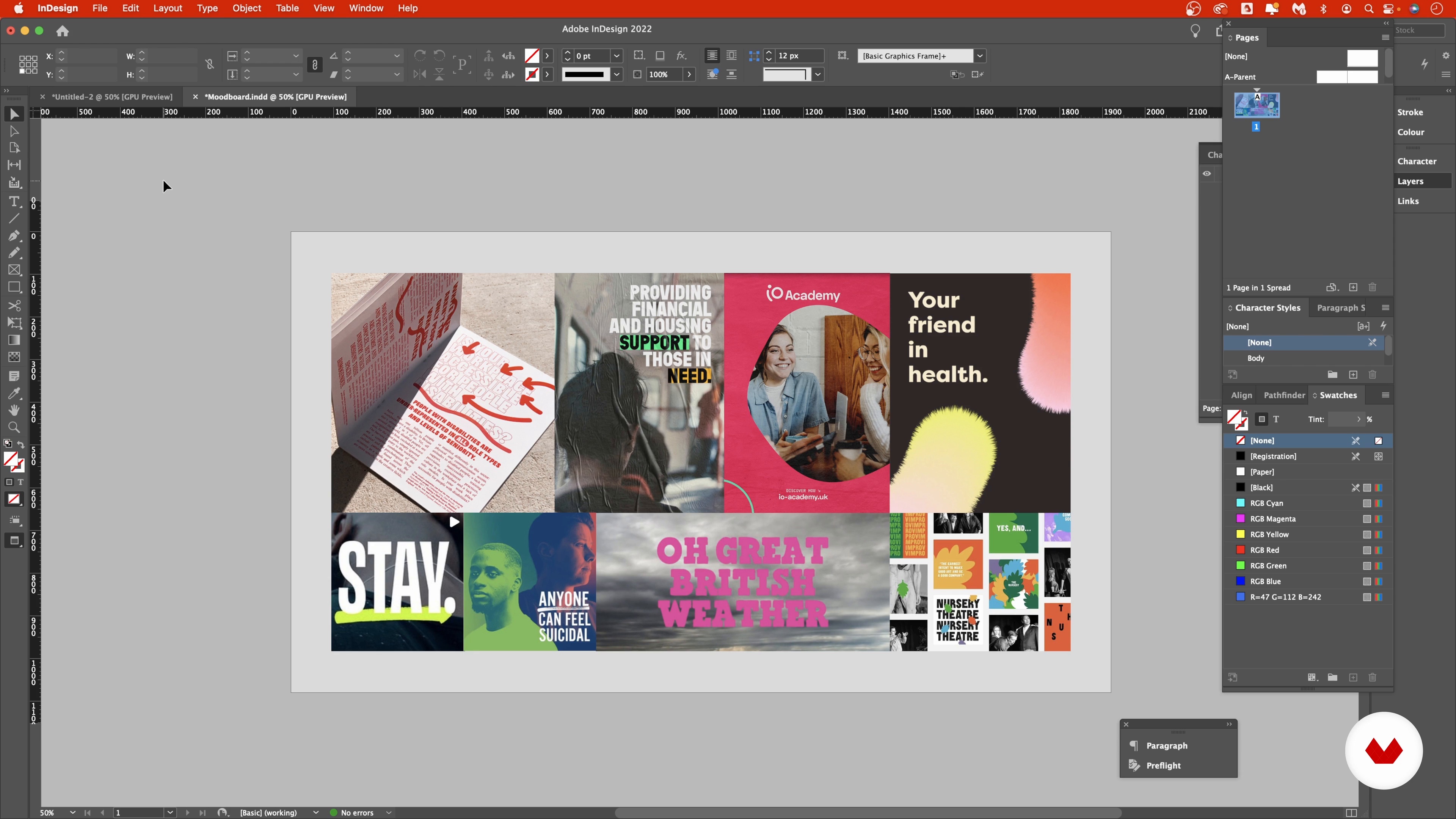The height and width of the screenshot is (819, 1456).
Task: Open Spotlight search in menu bar
Action: [x=1368, y=8]
